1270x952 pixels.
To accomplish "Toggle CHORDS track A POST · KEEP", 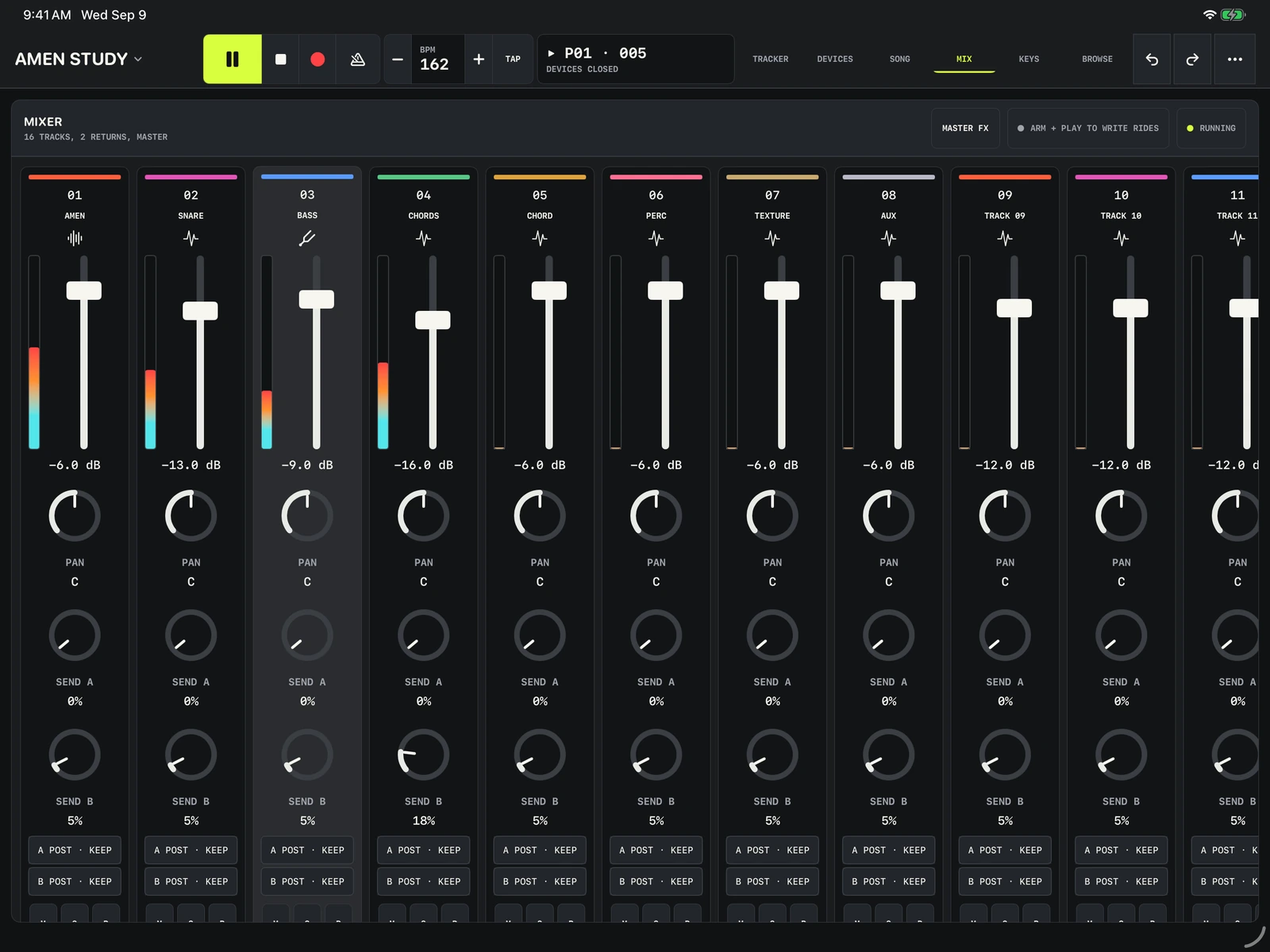I will [424, 850].
